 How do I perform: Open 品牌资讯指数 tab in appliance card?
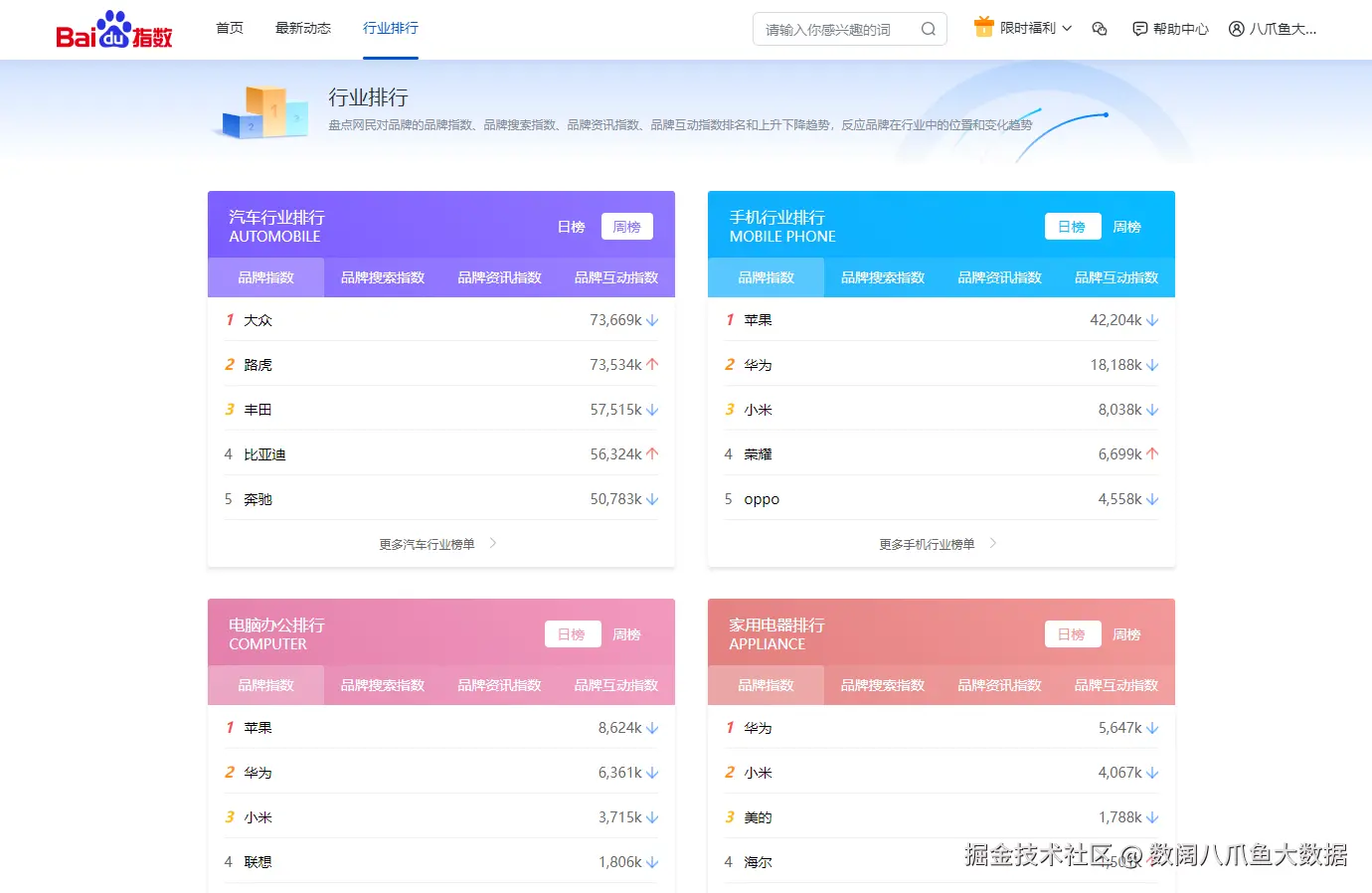(1000, 685)
